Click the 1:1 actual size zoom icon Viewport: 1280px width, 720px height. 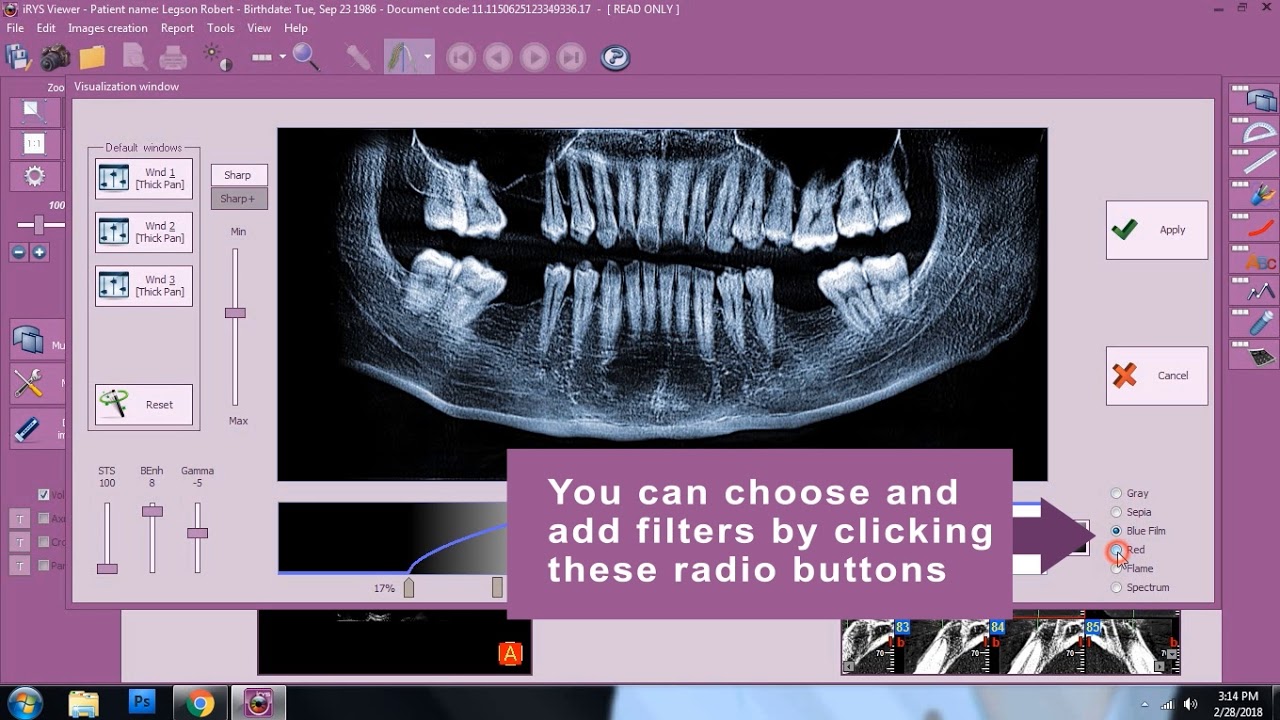pos(34,144)
